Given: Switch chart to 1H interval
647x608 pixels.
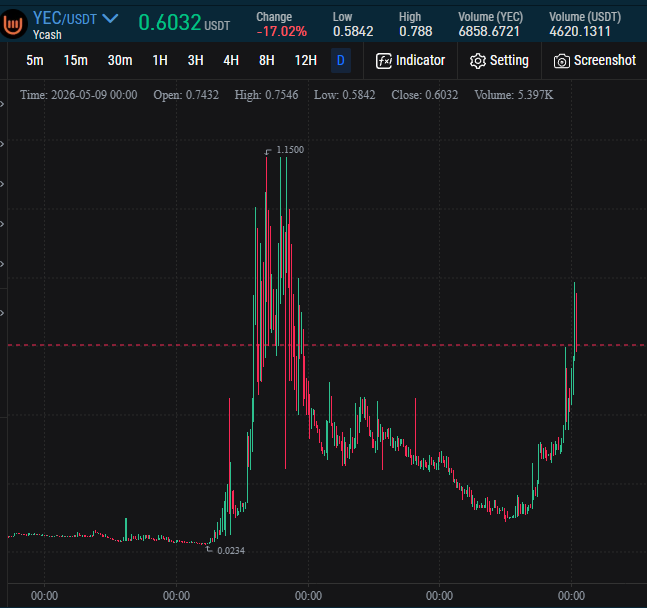Looking at the screenshot, I should point(160,60).
